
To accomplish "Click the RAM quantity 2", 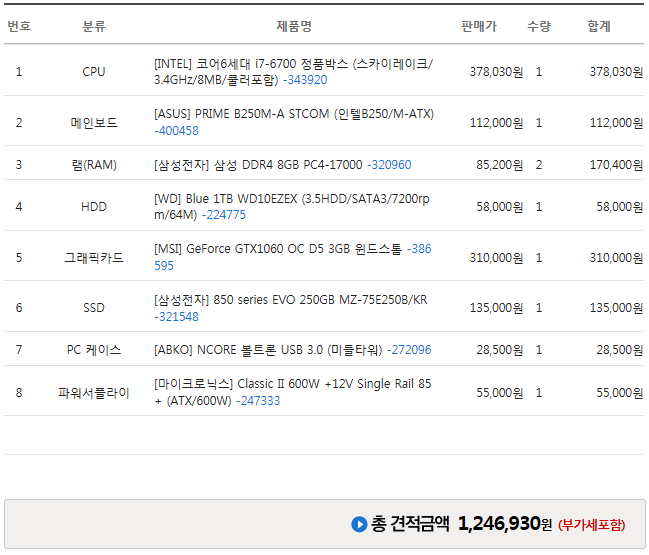I will pos(538,165).
